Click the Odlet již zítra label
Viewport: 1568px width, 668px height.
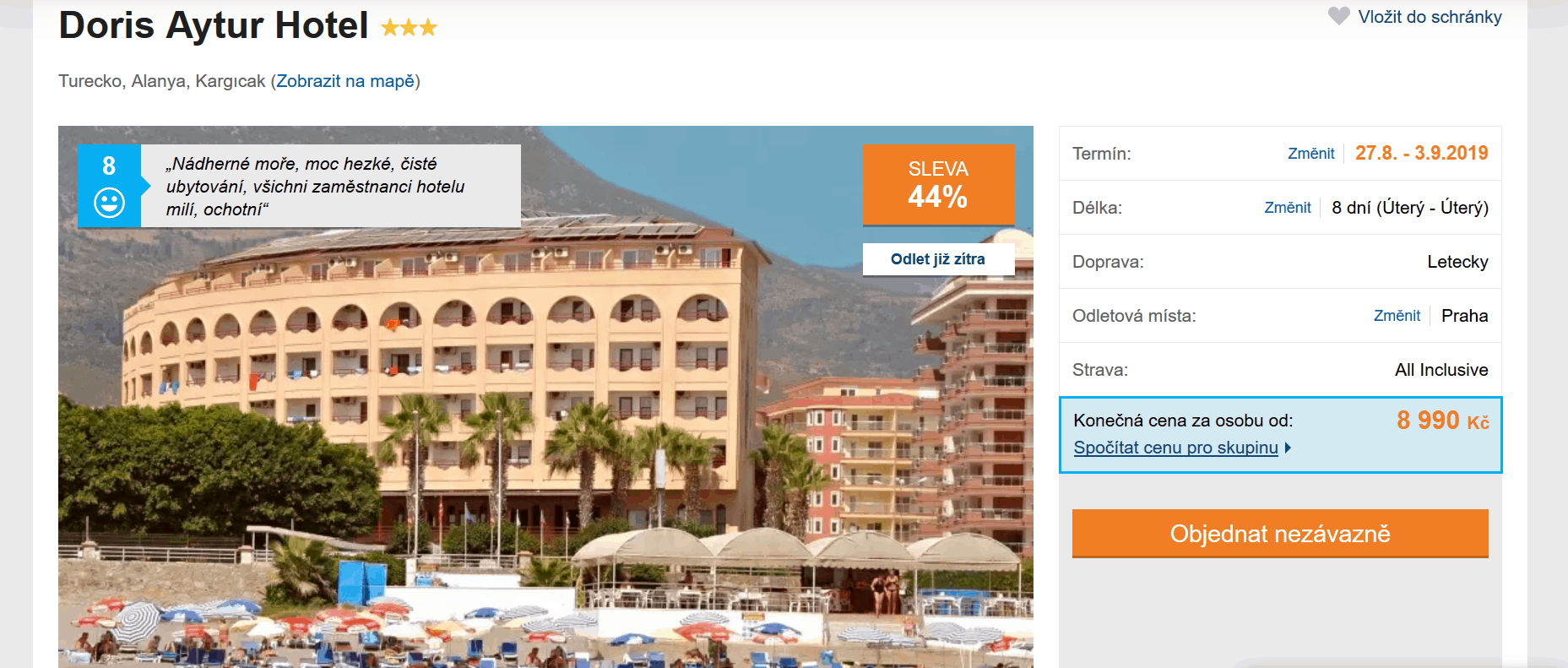[x=938, y=259]
